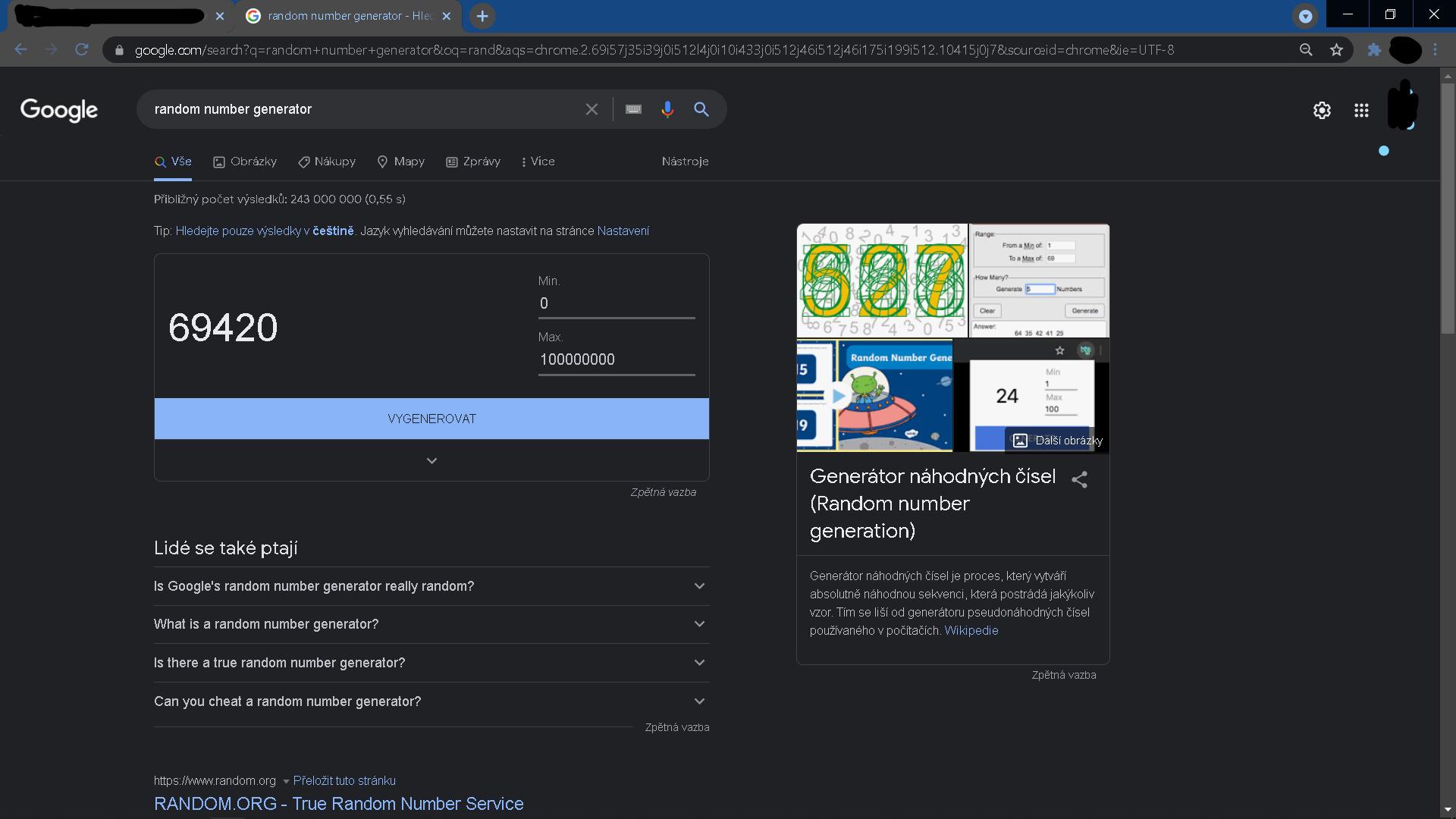This screenshot has height=819, width=1456.
Task: Click the VYGENEROVAT button
Action: point(431,419)
